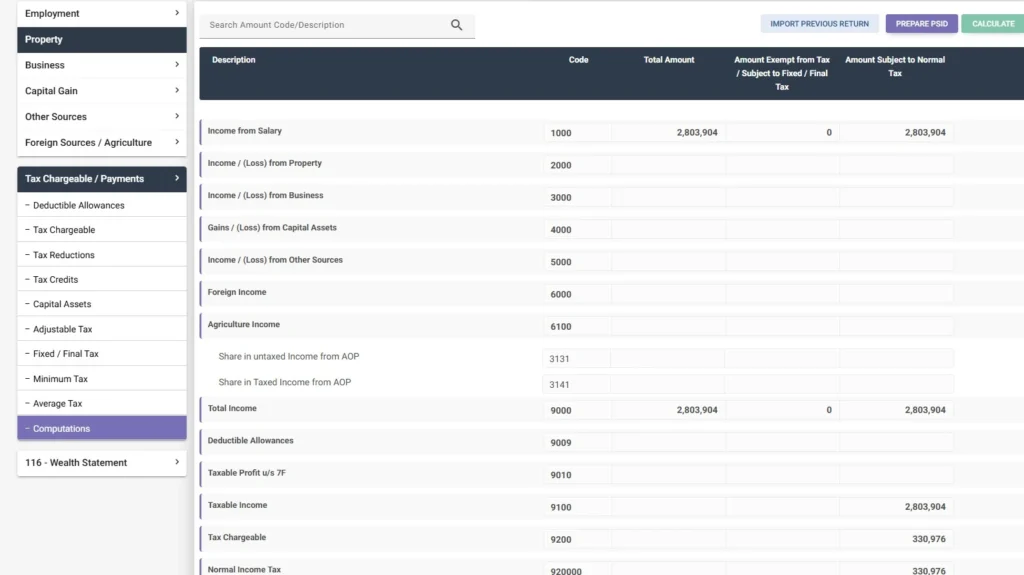The image size is (1024, 575).
Task: Click Share in untaxed Income from AOP label
Action: click(289, 356)
